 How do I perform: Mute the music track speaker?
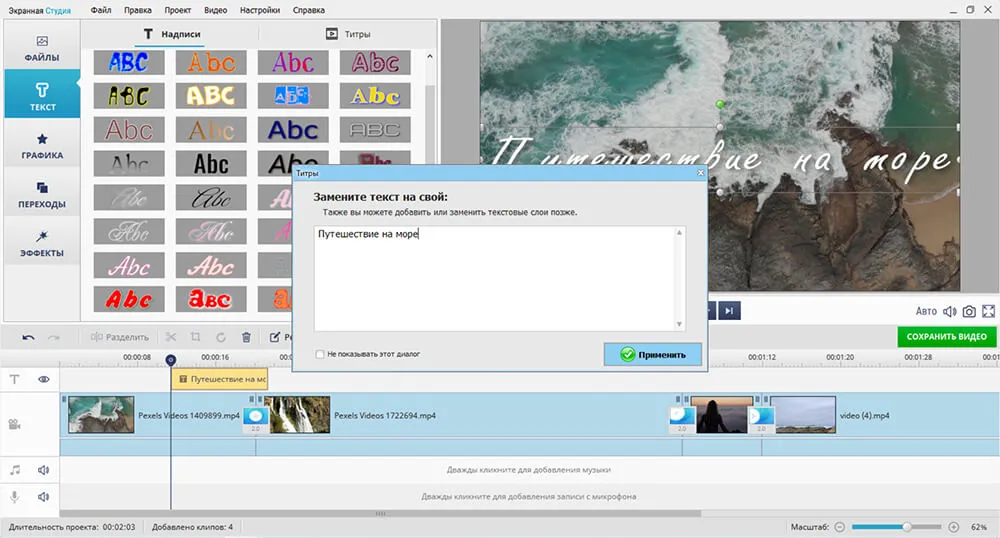tap(43, 470)
